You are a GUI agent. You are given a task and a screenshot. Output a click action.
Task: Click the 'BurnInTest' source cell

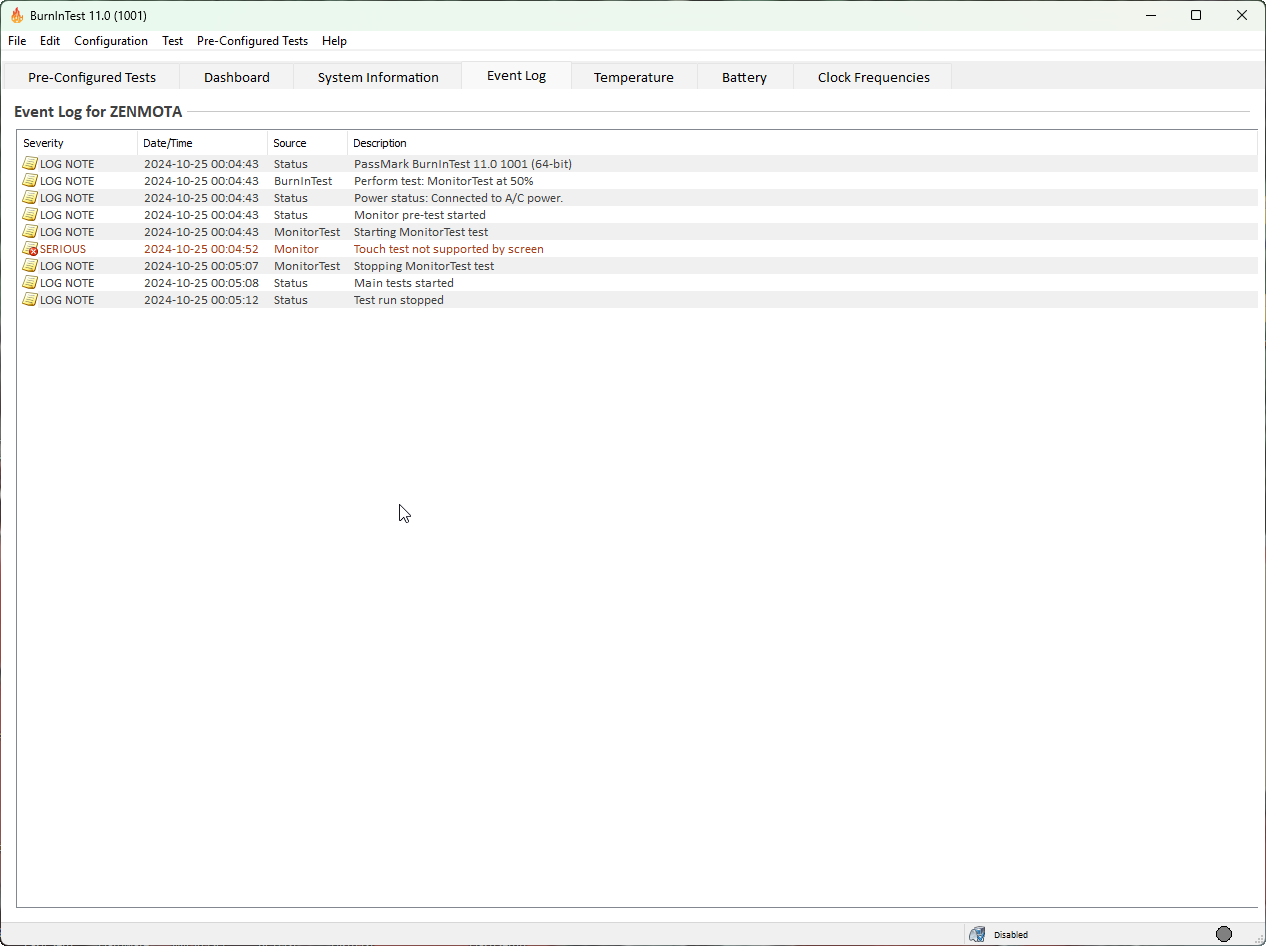pyautogui.click(x=303, y=181)
